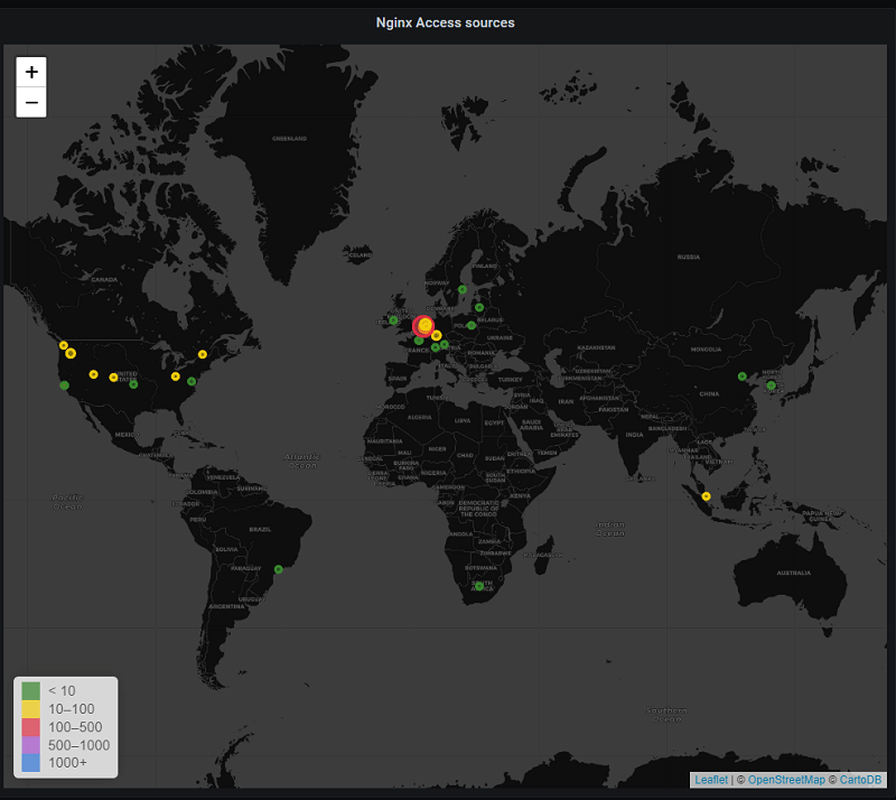Viewport: 896px width, 800px height.
Task: Select the green marker in Texas area
Action: point(133,385)
